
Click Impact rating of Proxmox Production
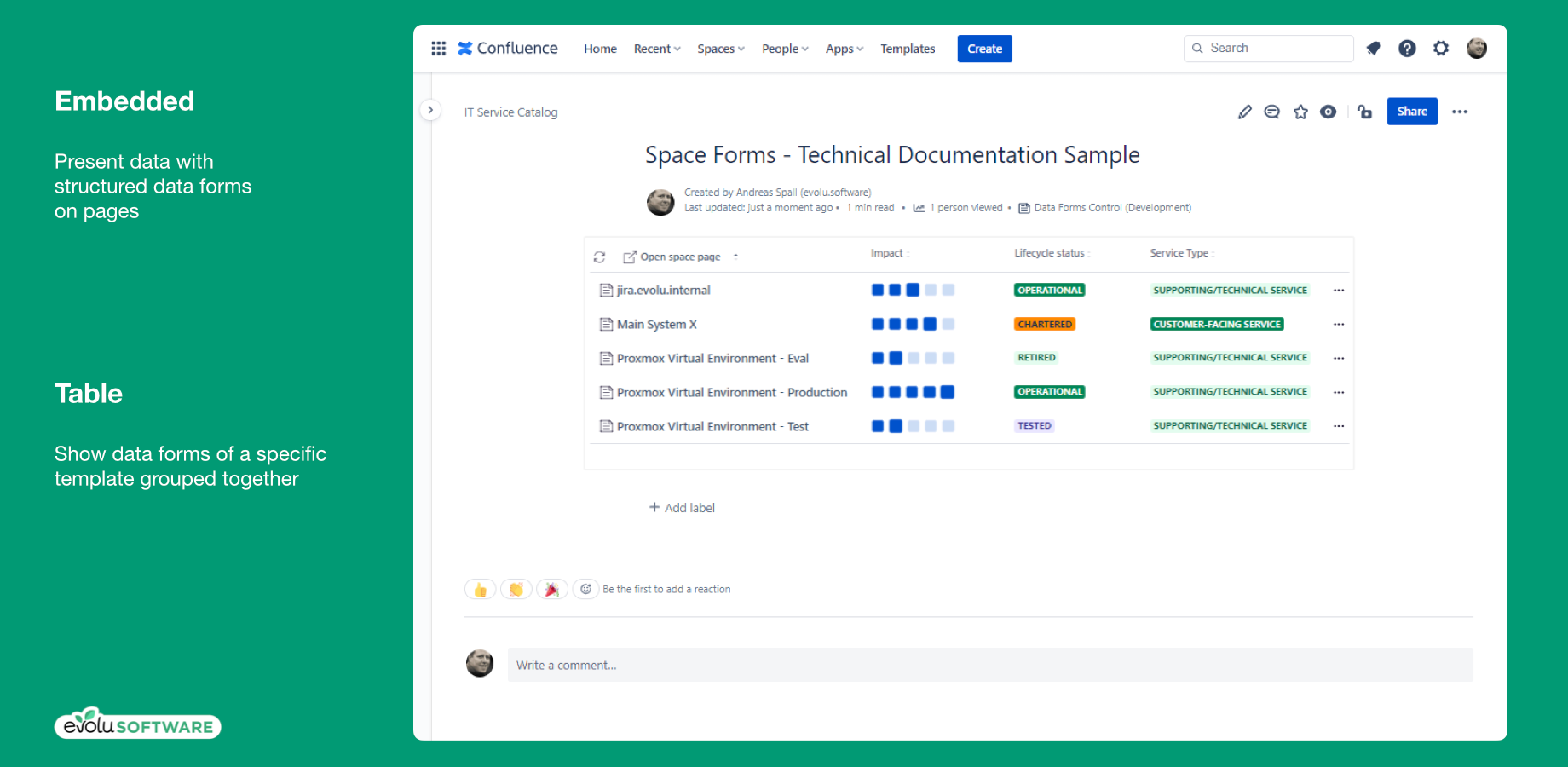point(913,392)
